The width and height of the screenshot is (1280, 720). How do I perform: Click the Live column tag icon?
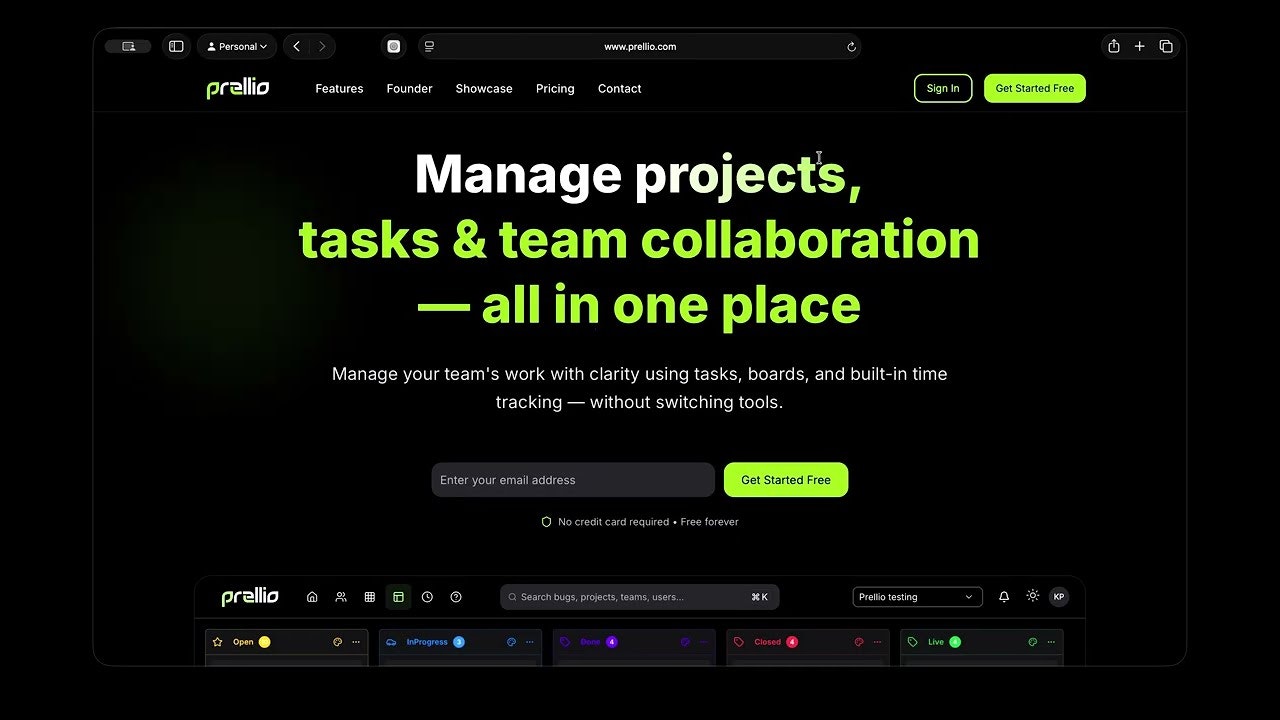tap(913, 642)
